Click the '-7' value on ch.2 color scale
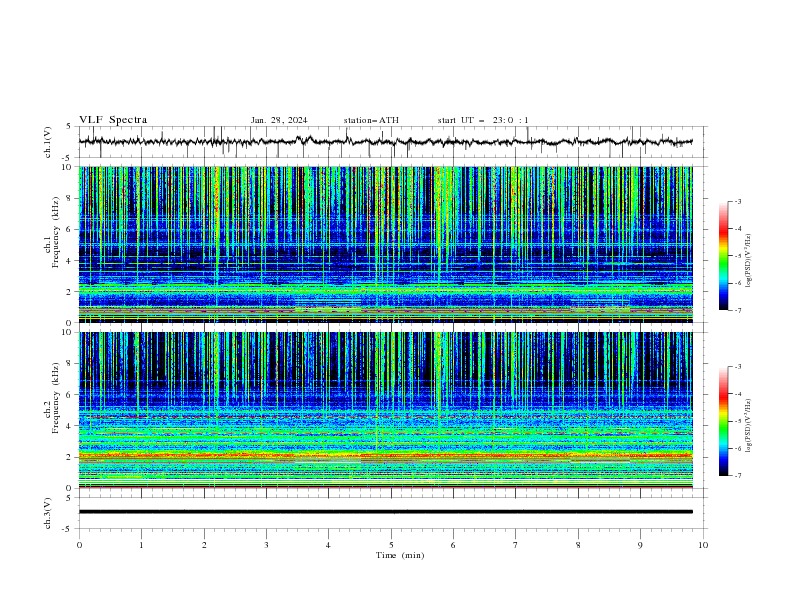Viewport: 792px width, 612px height. (737, 475)
